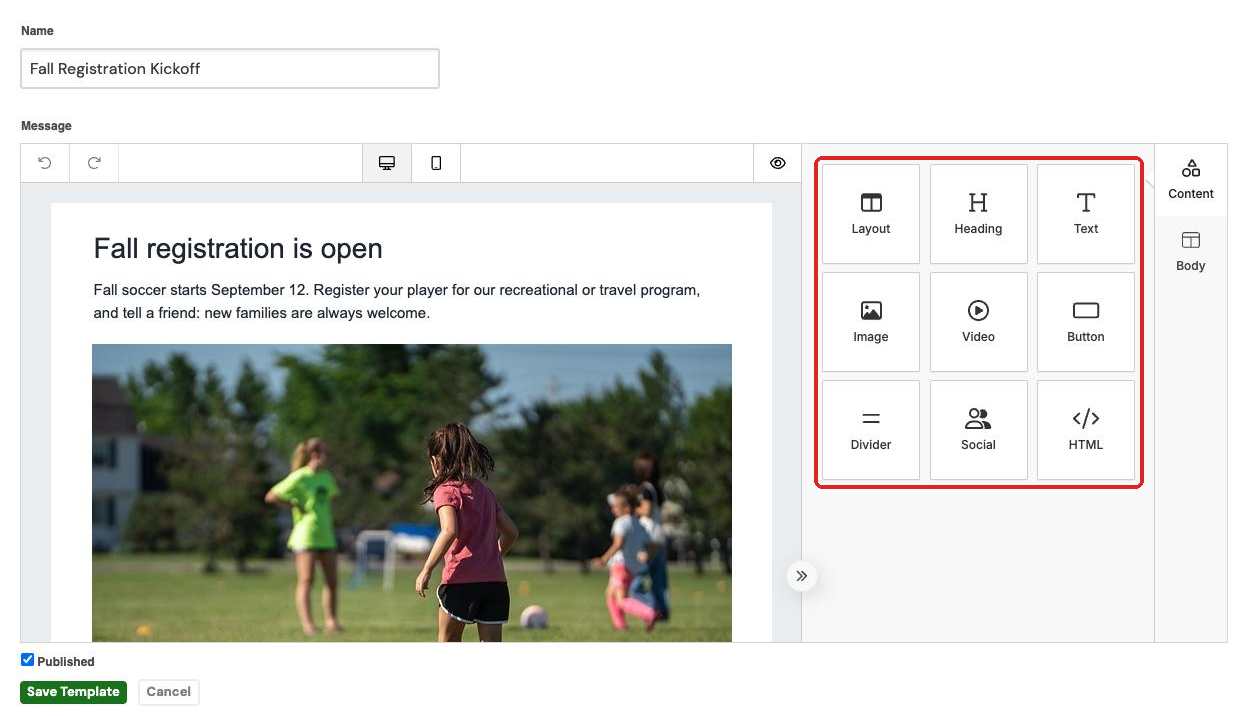Open the Content tab
Image resolution: width=1244 pixels, height=716 pixels.
click(1191, 180)
